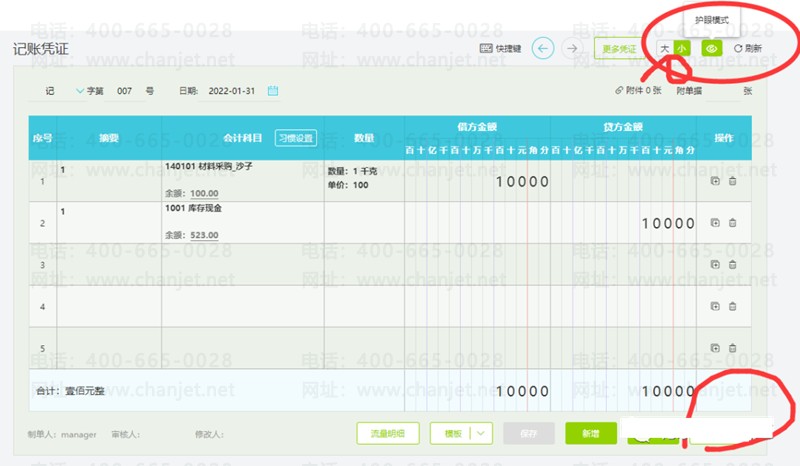Click the 会计科目 column header
800x466 pixels.
[242, 138]
